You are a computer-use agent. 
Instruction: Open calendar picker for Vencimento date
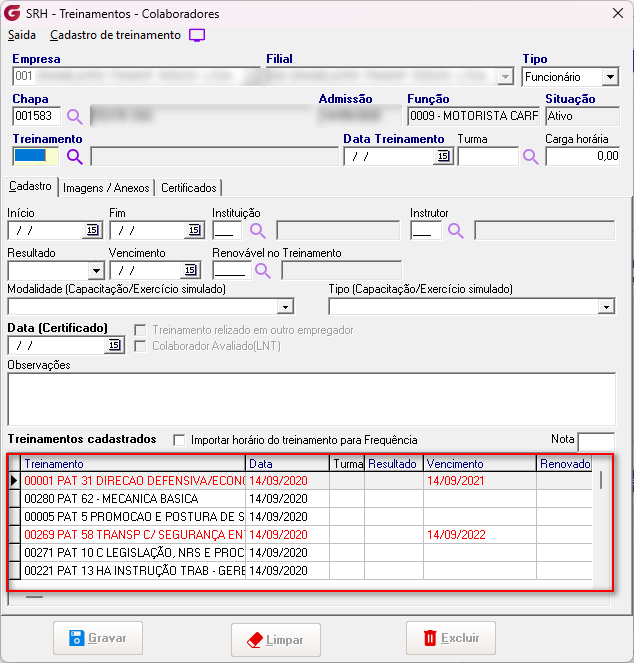[x=190, y=270]
